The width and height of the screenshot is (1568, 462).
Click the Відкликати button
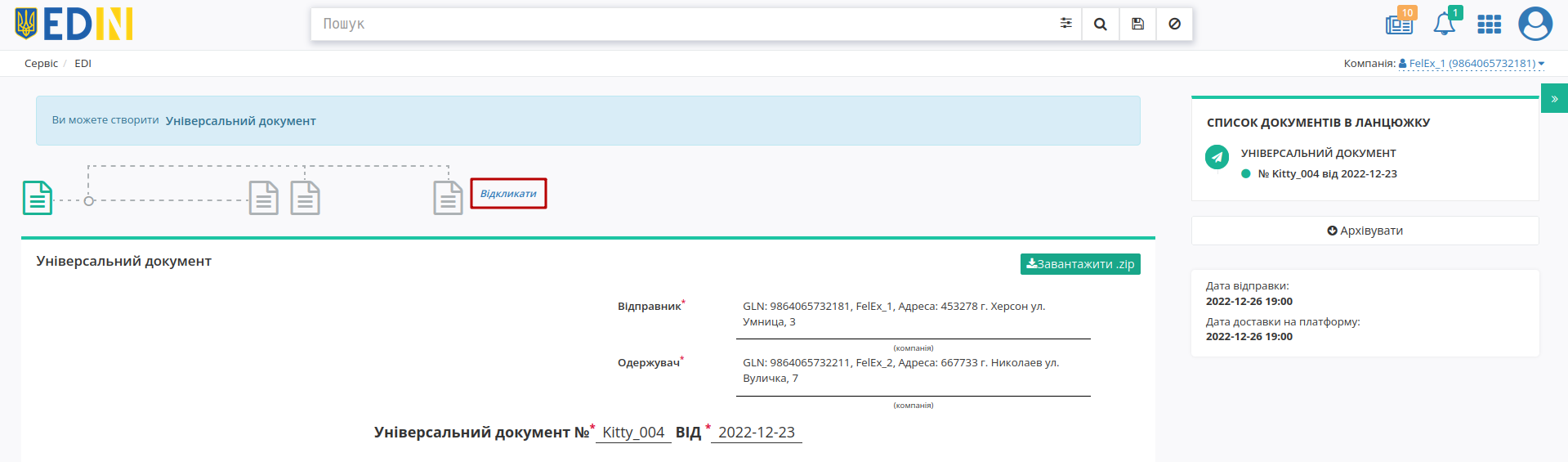tap(508, 194)
